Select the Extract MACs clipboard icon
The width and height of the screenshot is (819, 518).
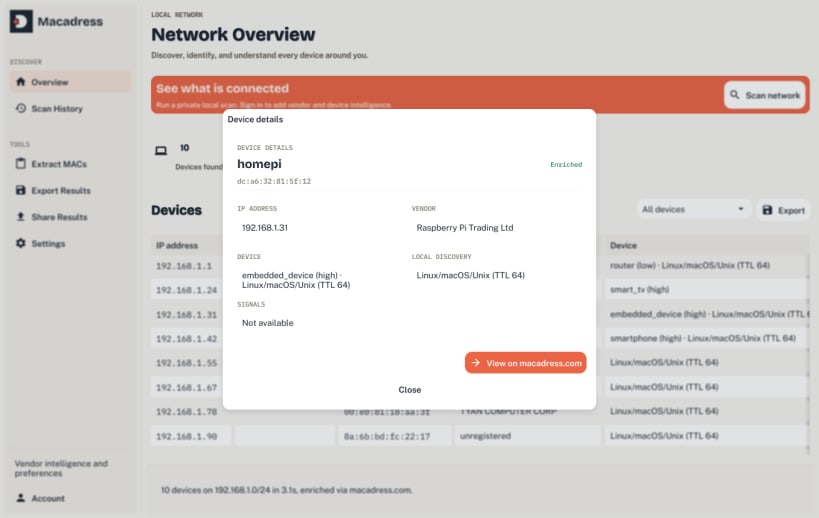[20, 163]
